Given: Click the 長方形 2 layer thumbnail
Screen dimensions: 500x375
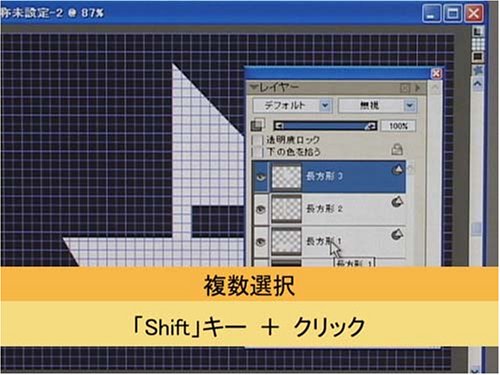Looking at the screenshot, I should point(286,209).
